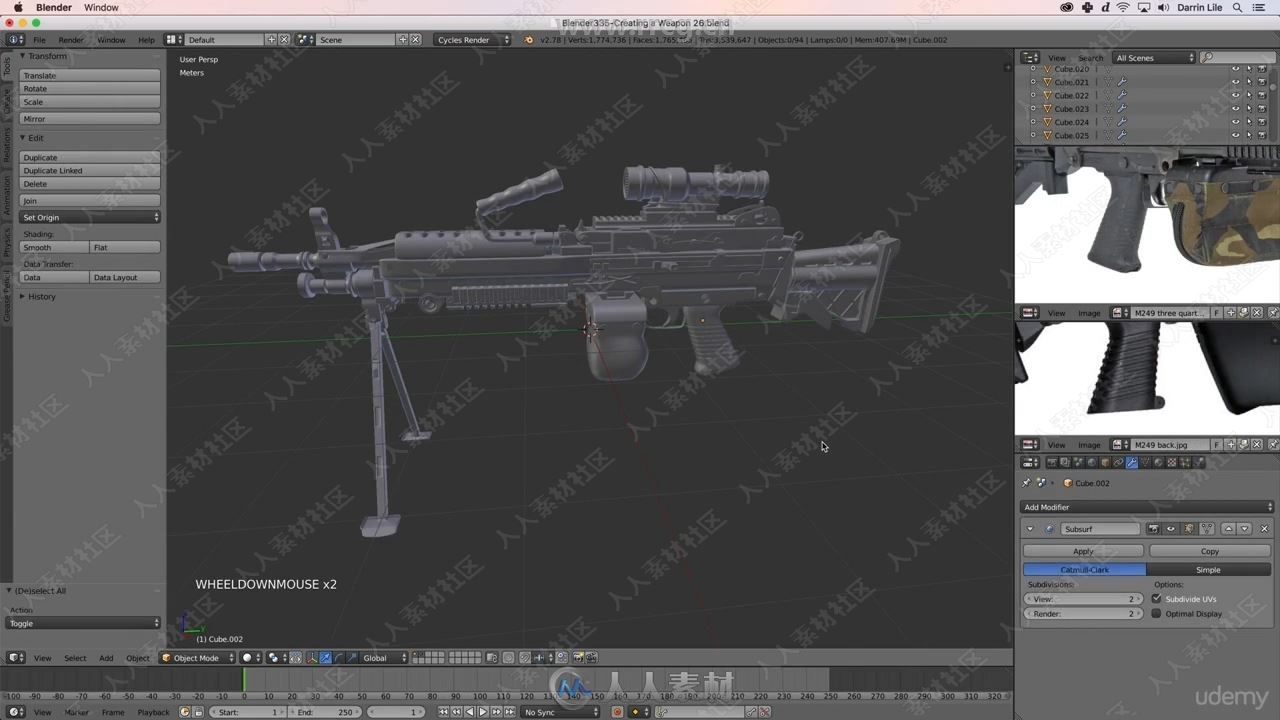Open the Select menu in the 3D view

[x=75, y=658]
